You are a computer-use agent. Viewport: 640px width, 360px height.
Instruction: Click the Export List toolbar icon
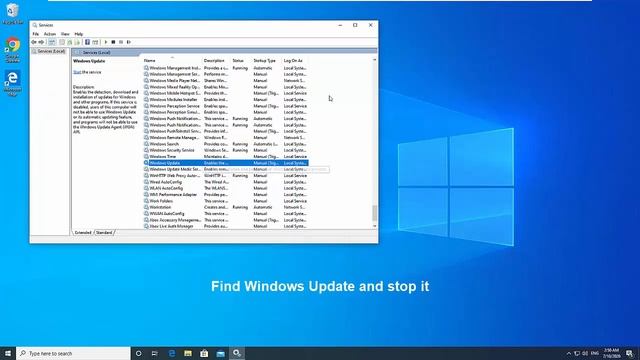click(x=77, y=42)
